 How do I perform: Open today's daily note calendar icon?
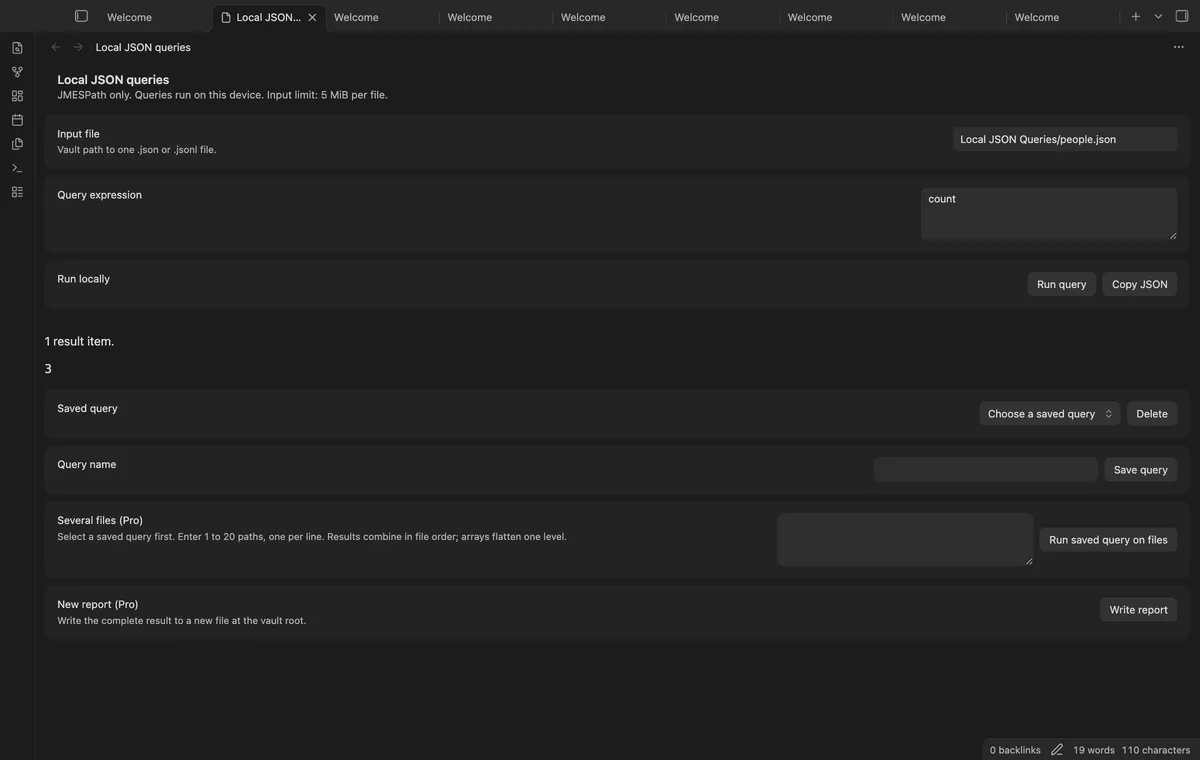tap(17, 120)
